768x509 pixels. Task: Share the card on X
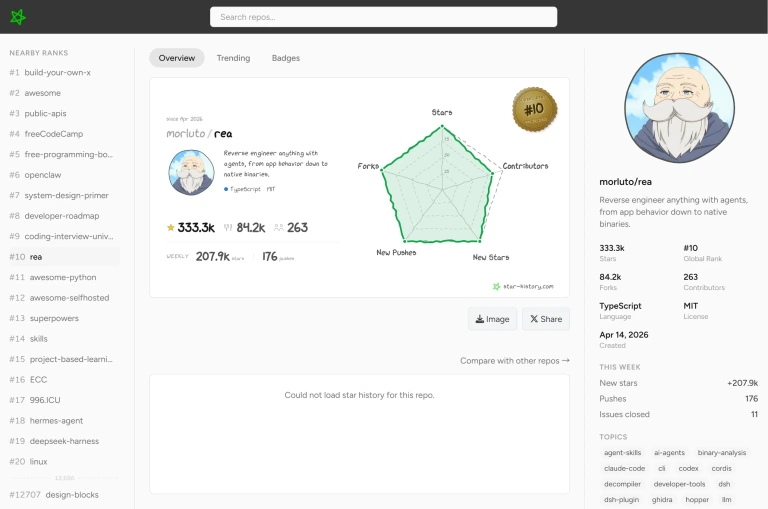pos(546,319)
